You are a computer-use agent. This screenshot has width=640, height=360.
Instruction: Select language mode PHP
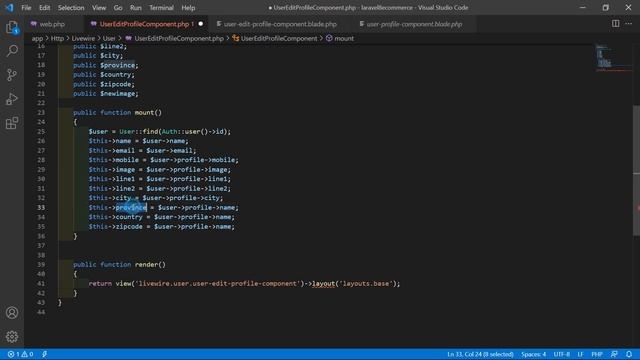[x=597, y=354]
